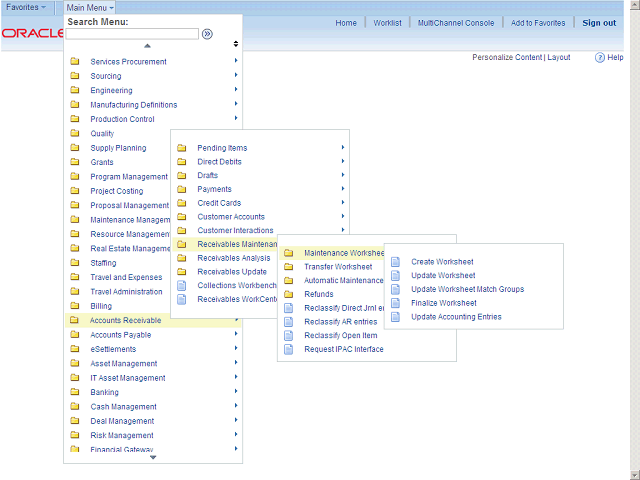640x480 pixels.
Task: Open the Travel and Expenses menu
Action: coord(126,277)
